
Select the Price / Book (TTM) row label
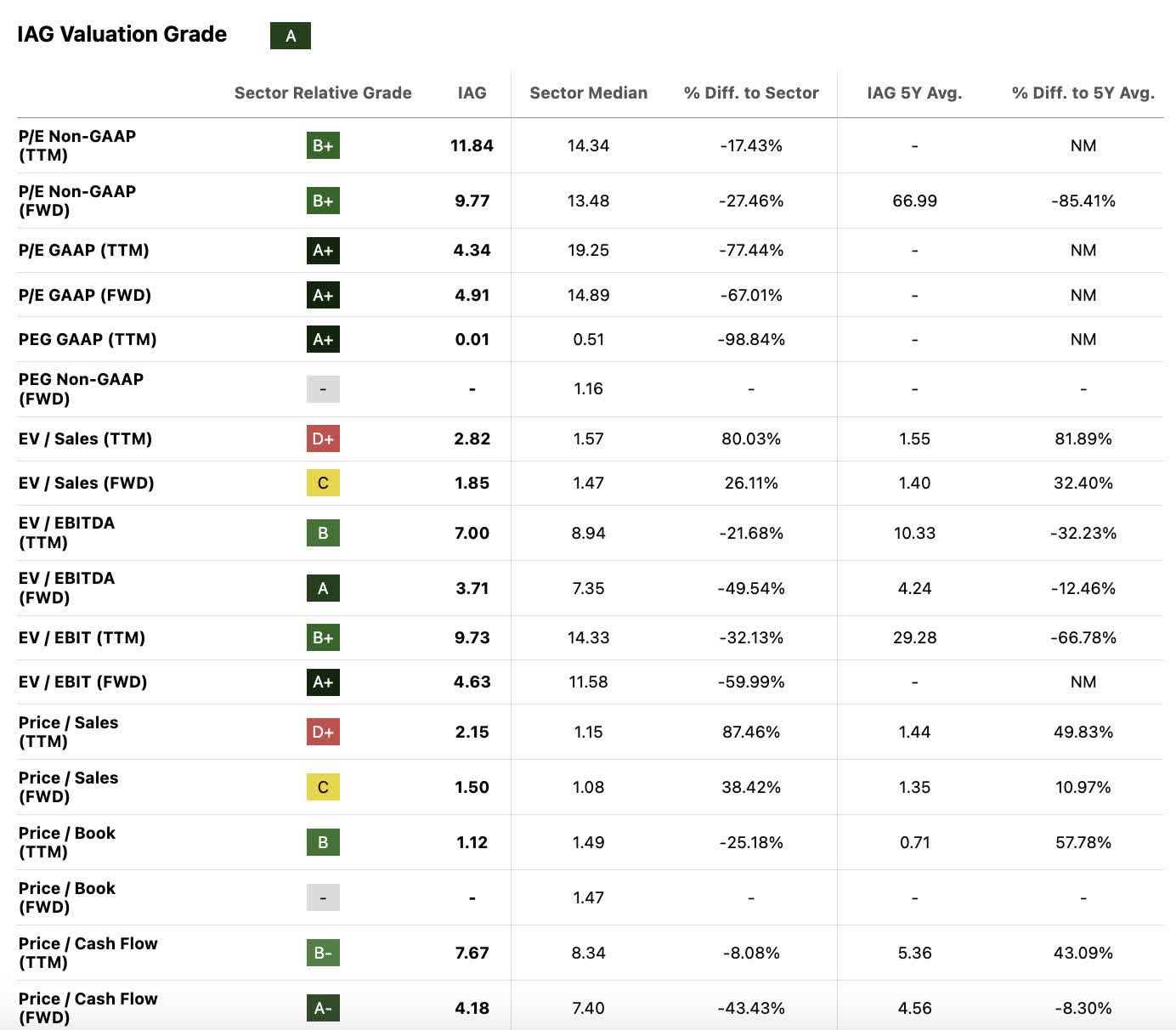[67, 842]
